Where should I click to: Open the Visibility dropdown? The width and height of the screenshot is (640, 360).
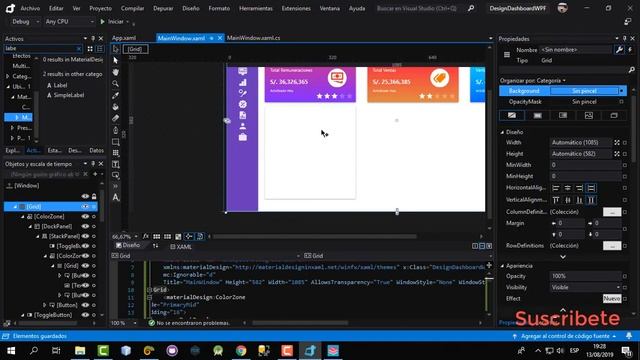tap(586, 287)
